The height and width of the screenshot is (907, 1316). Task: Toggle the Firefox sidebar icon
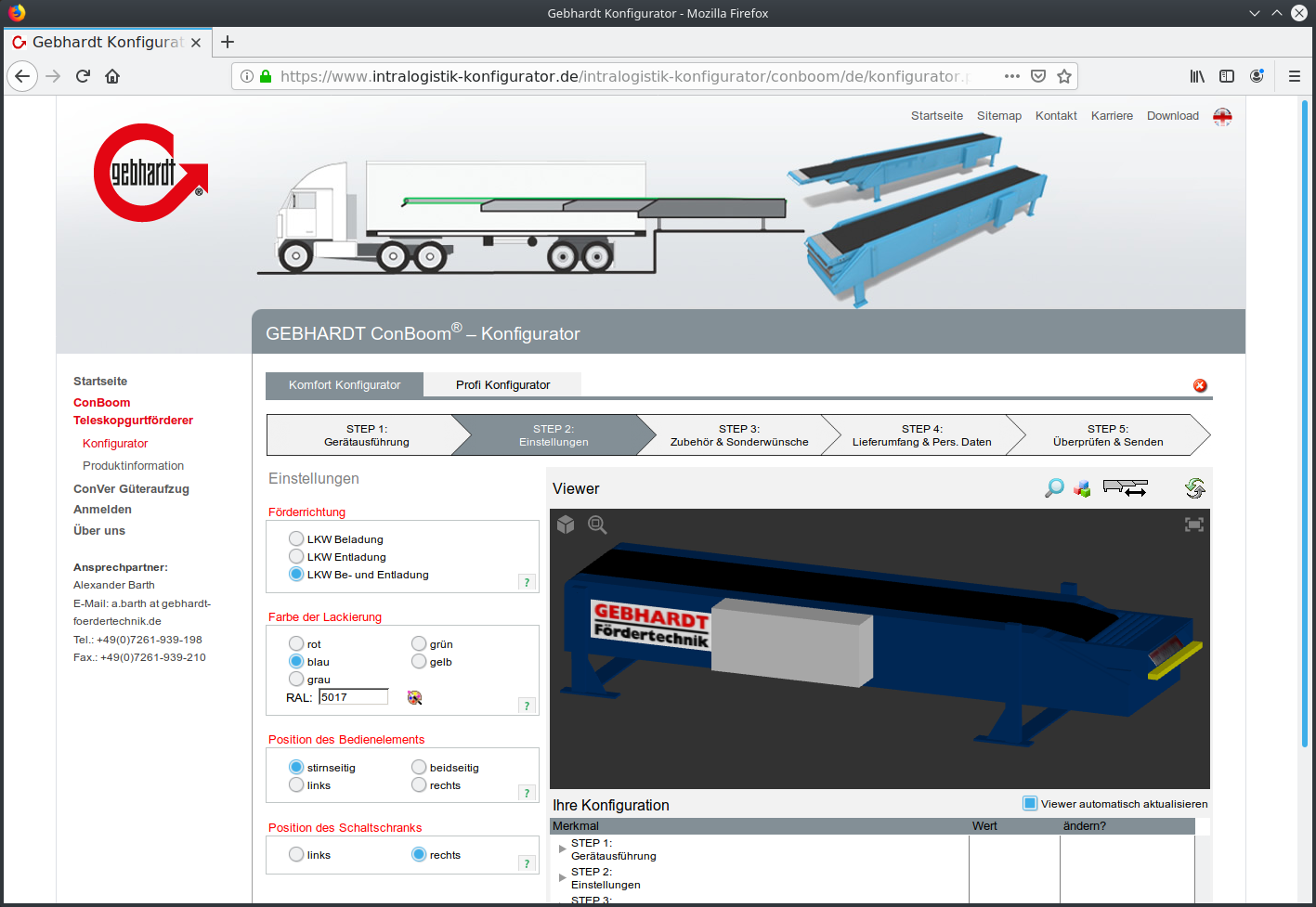[x=1227, y=76]
